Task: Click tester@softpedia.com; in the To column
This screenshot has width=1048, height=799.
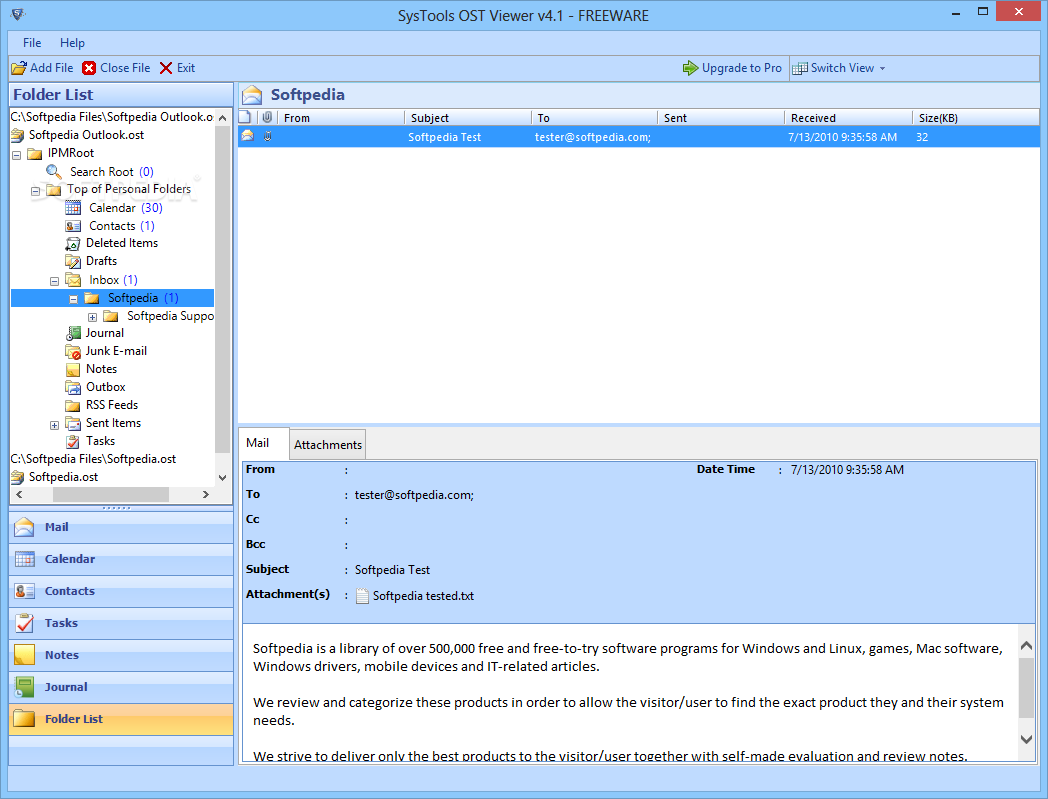Action: coord(593,137)
